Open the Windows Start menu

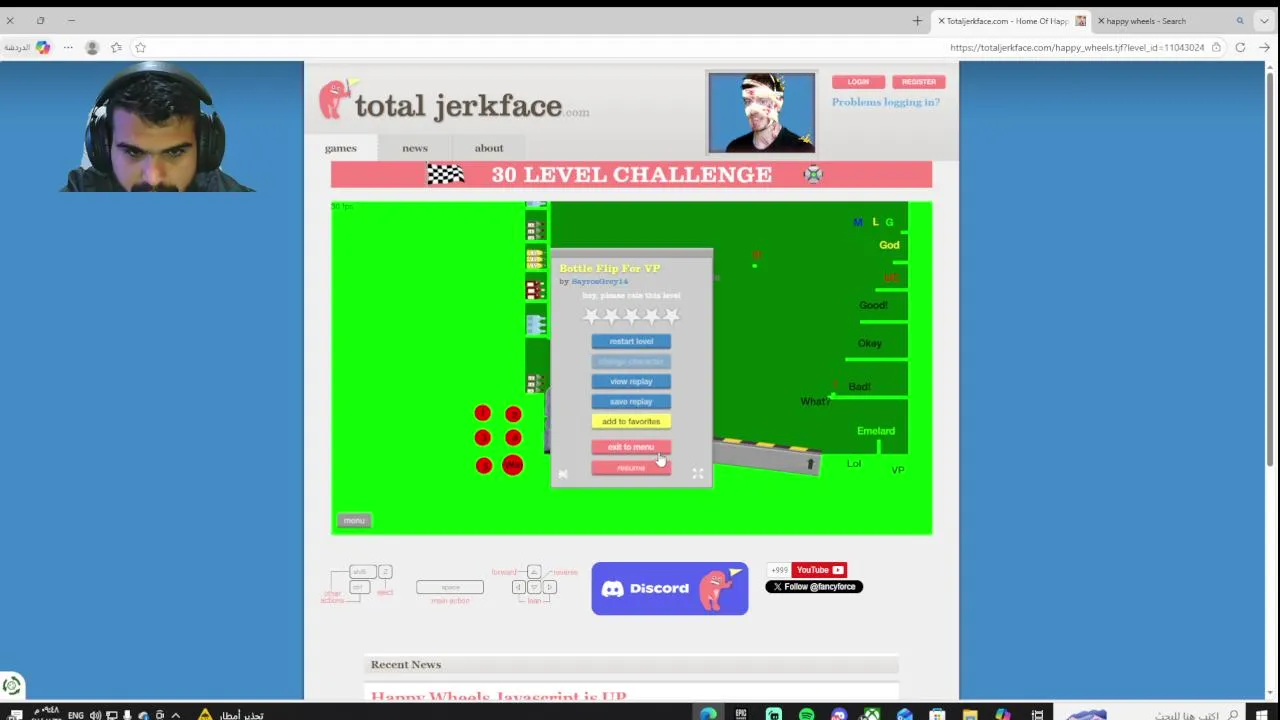tap(1262, 714)
